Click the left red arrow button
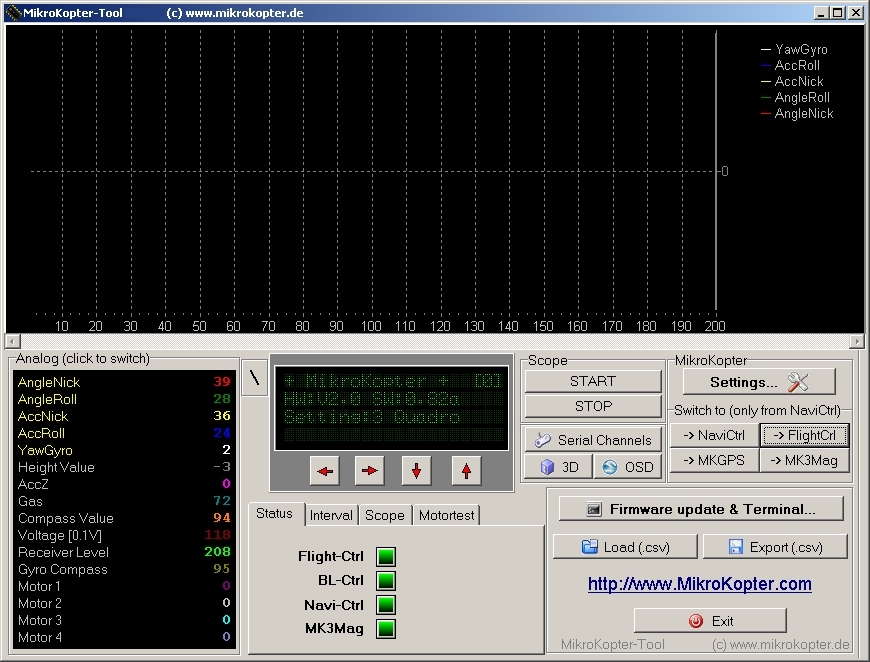This screenshot has height=662, width=870. click(x=326, y=469)
